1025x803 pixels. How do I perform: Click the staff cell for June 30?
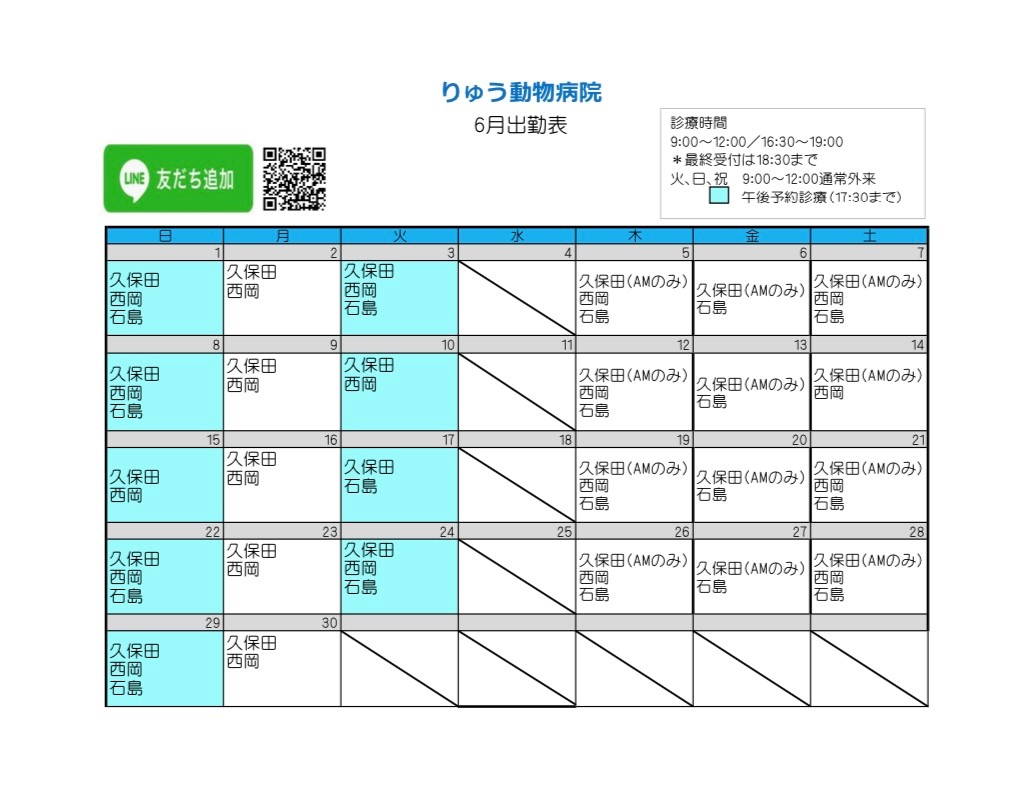(x=282, y=668)
